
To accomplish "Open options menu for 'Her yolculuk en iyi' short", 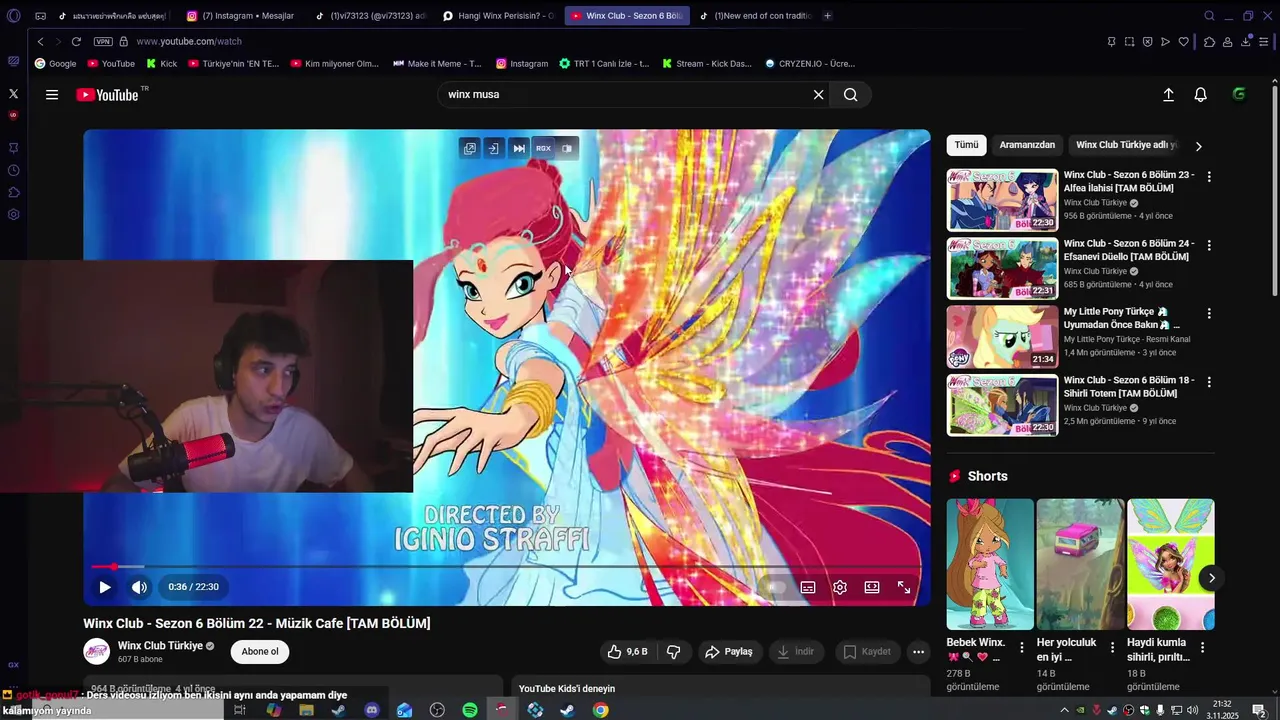I will pyautogui.click(x=1112, y=647).
